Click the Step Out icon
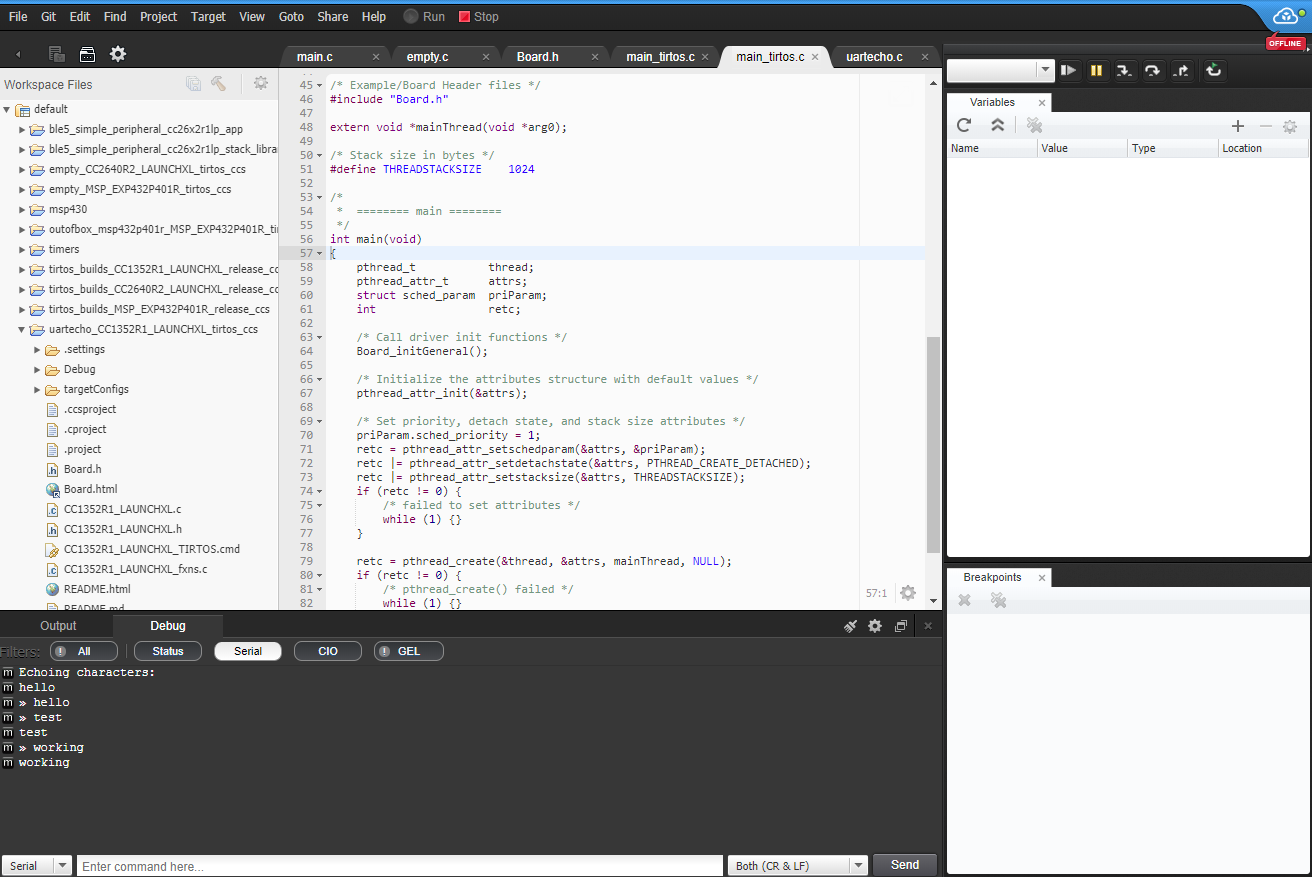1312x877 pixels. tap(1181, 70)
